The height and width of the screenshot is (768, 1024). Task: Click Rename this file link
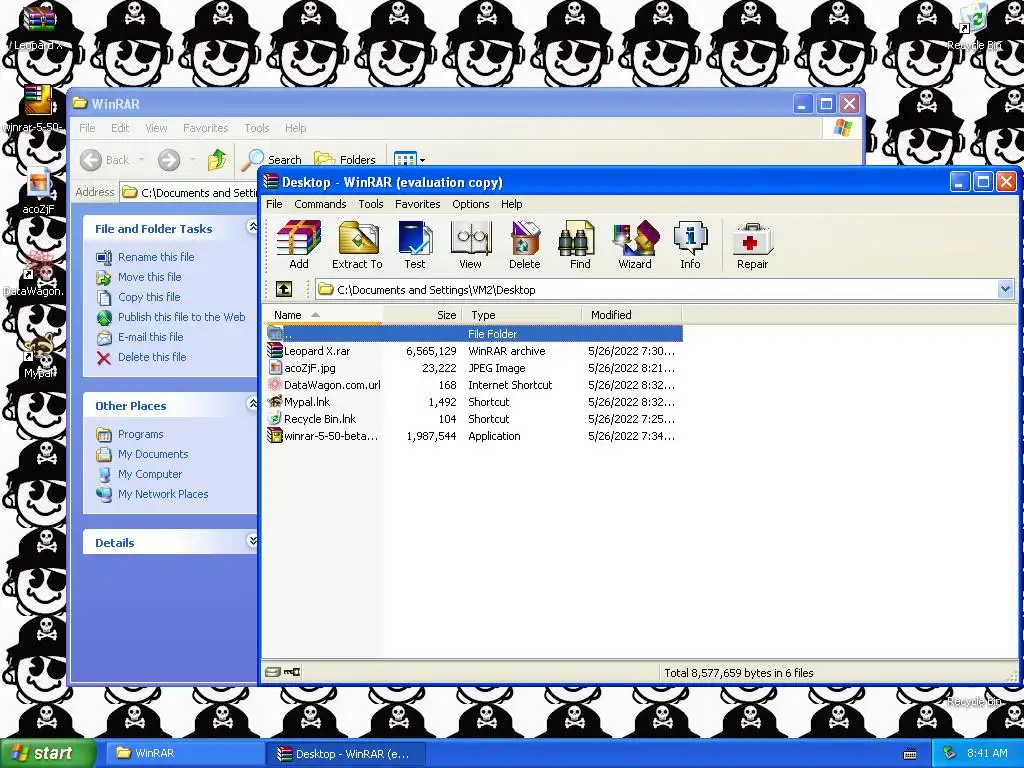pos(156,257)
